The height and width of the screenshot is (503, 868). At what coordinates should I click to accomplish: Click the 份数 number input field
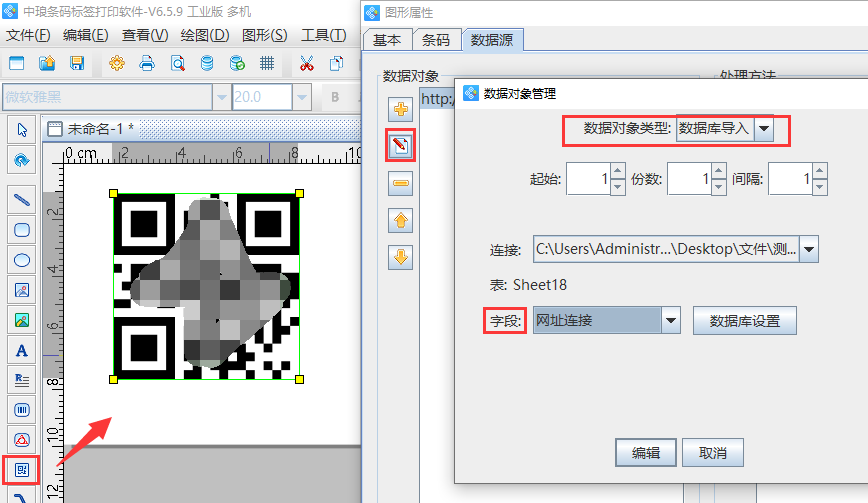coord(689,179)
